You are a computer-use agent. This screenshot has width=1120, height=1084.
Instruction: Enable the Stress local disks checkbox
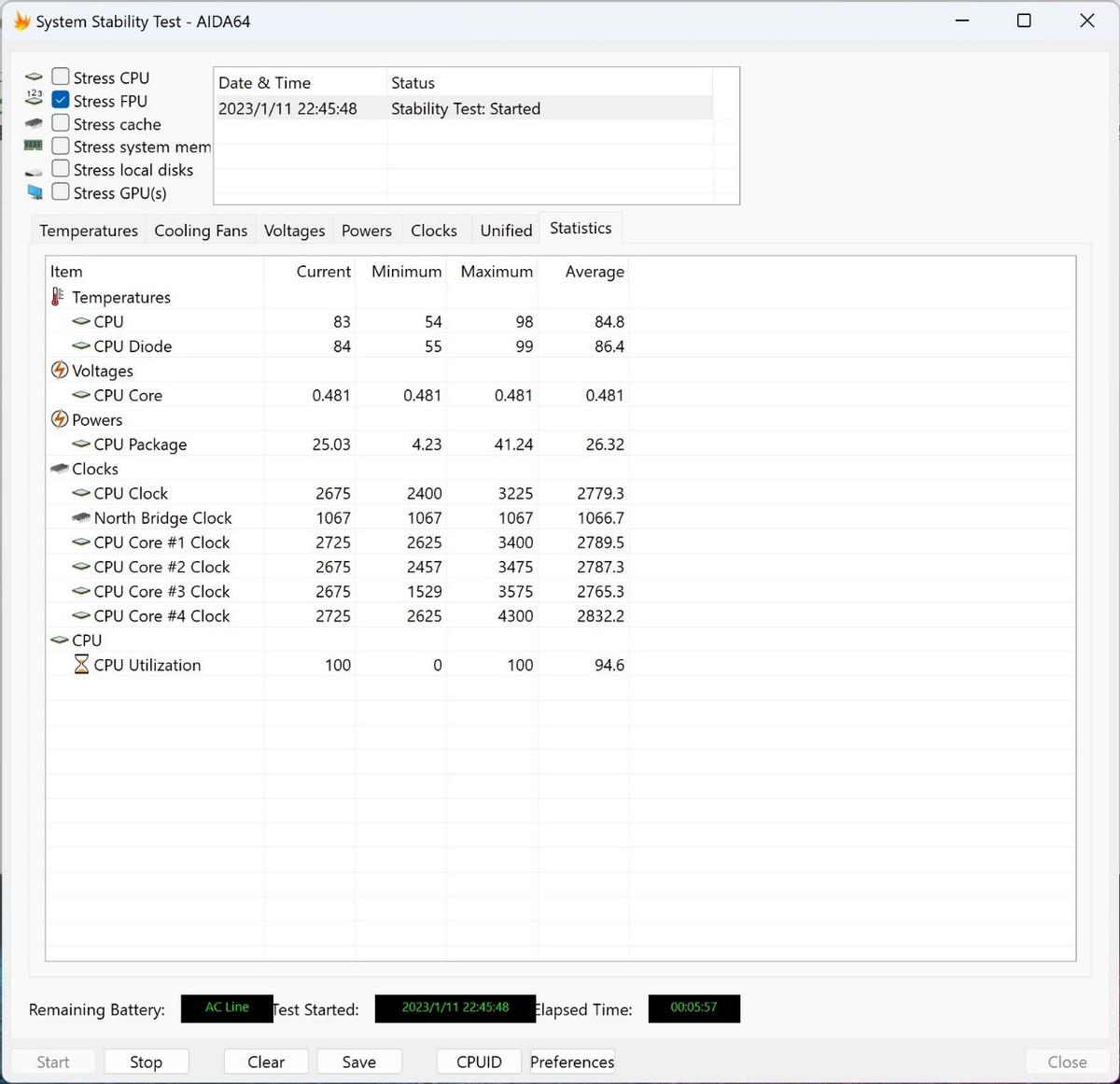[61, 169]
